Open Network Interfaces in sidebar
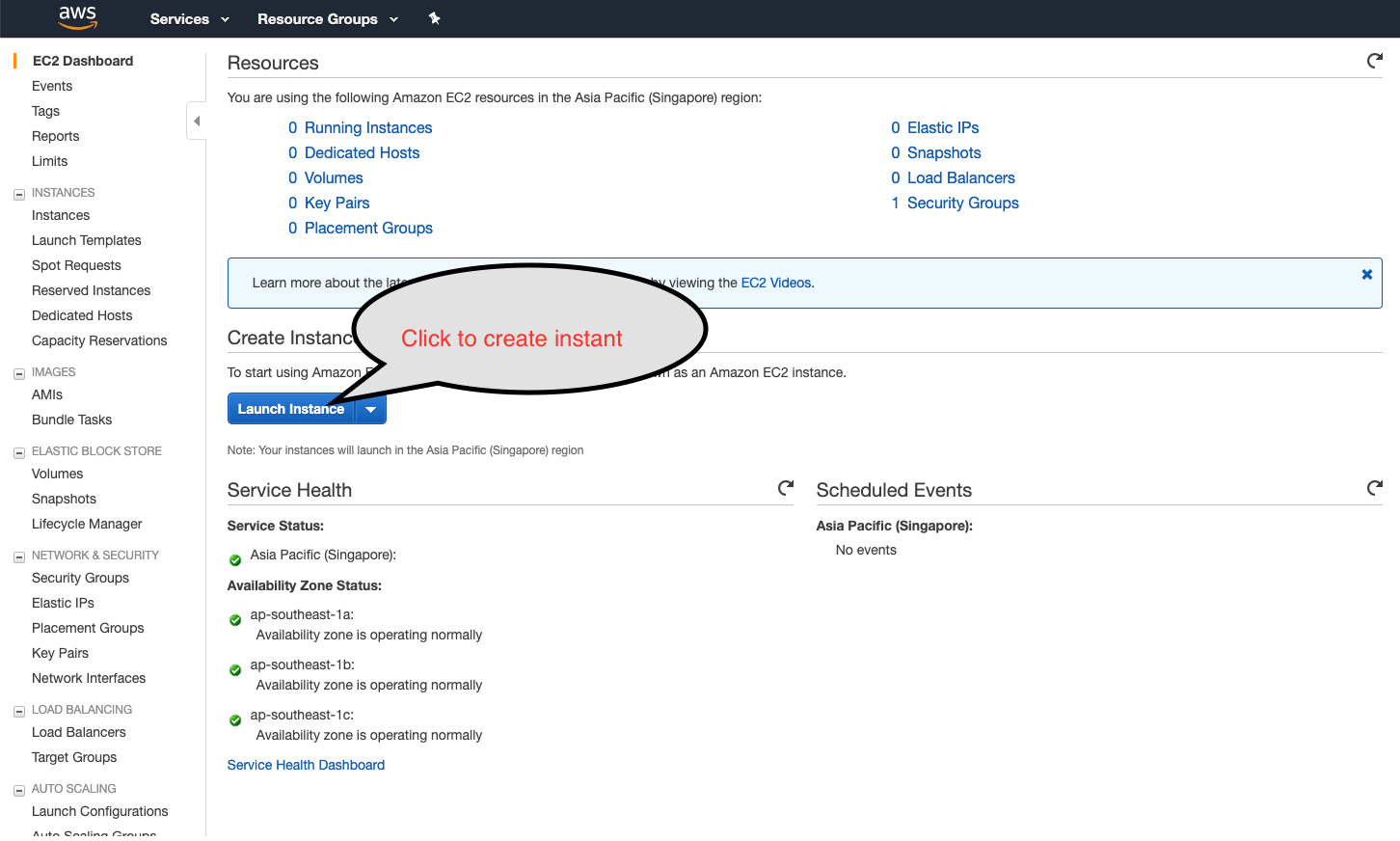Screen dimensions: 1400x841 tap(89, 678)
